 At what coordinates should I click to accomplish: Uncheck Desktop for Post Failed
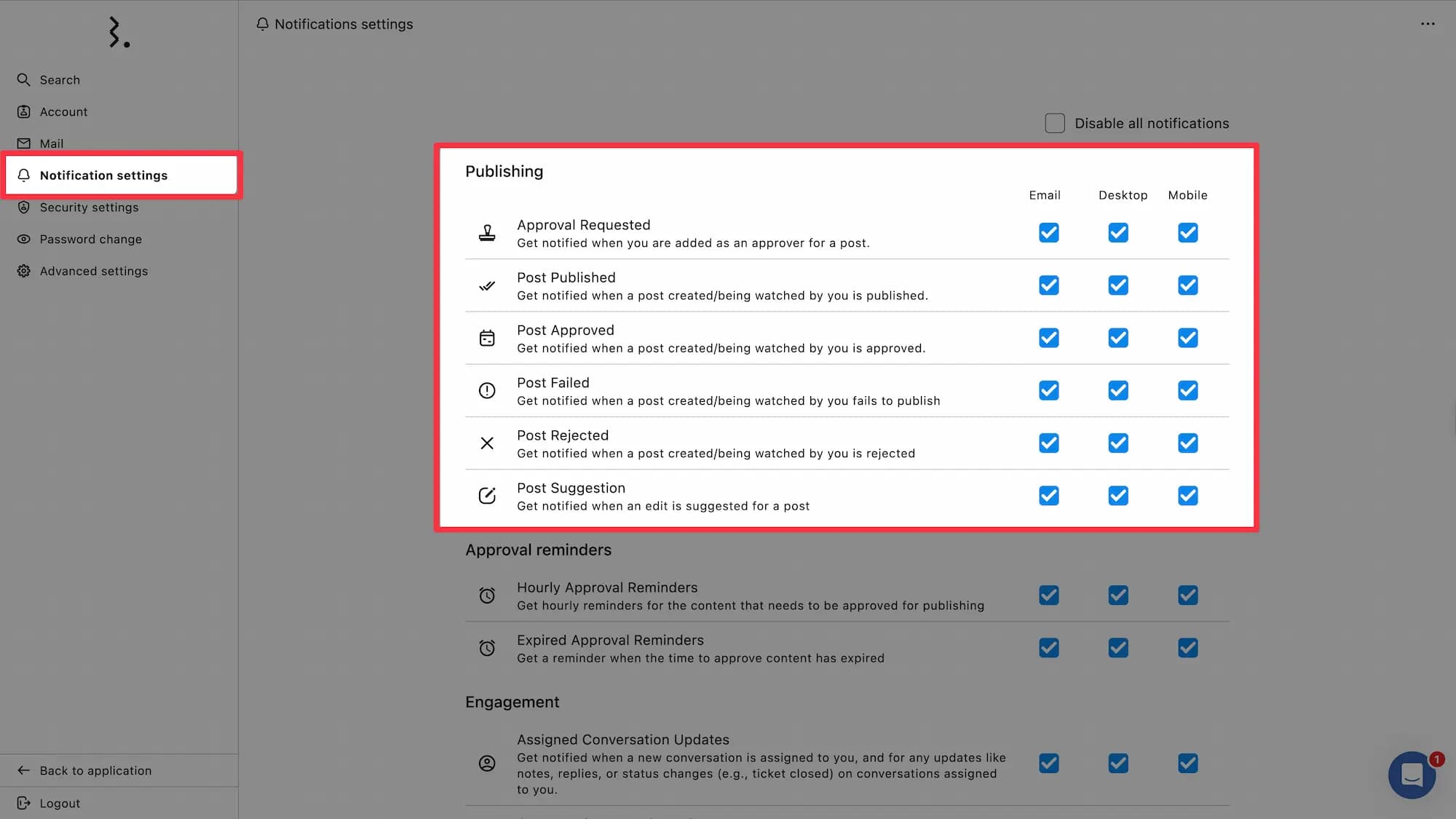(x=1118, y=391)
